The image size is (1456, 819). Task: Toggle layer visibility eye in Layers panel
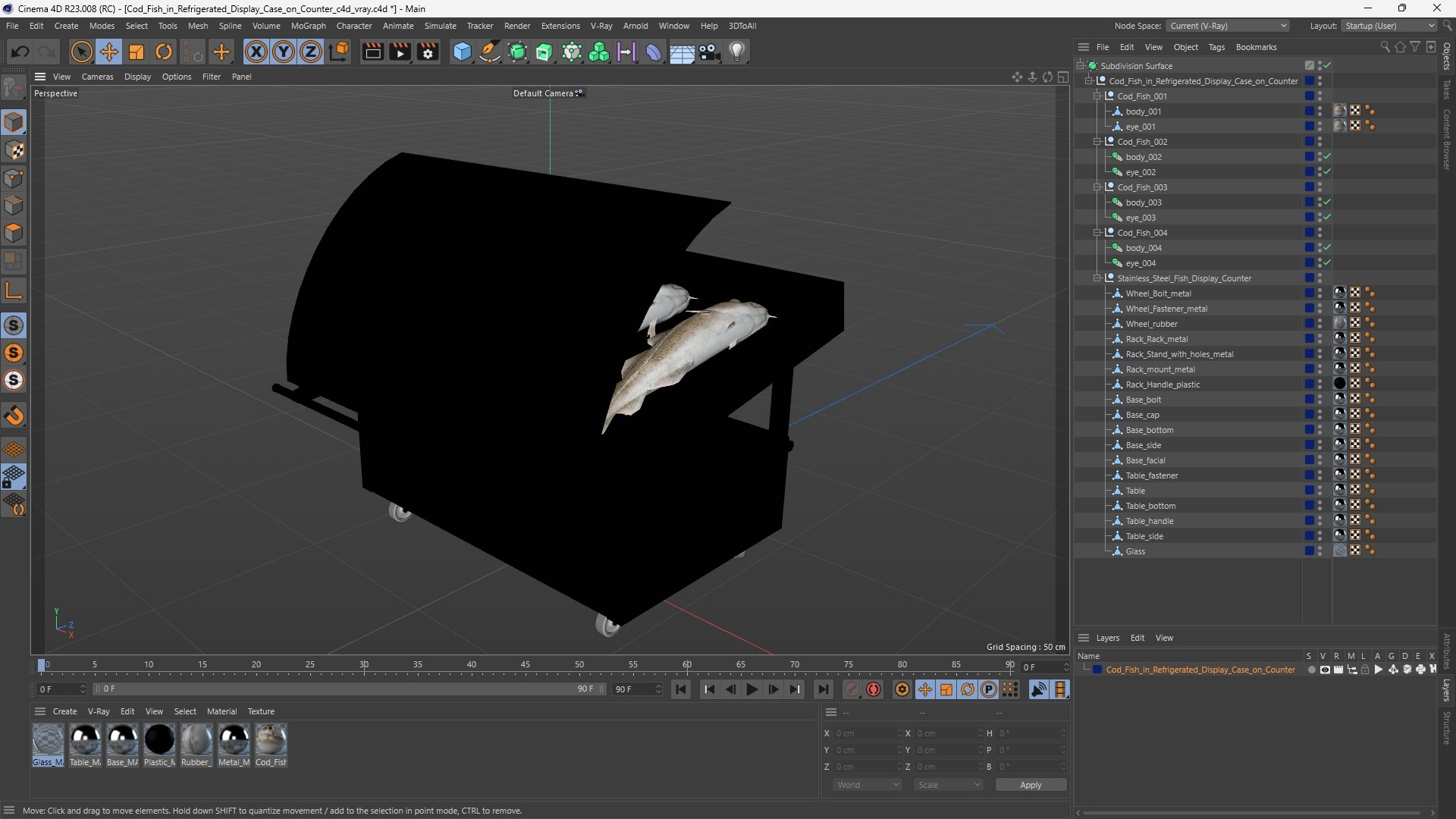pos(1325,670)
